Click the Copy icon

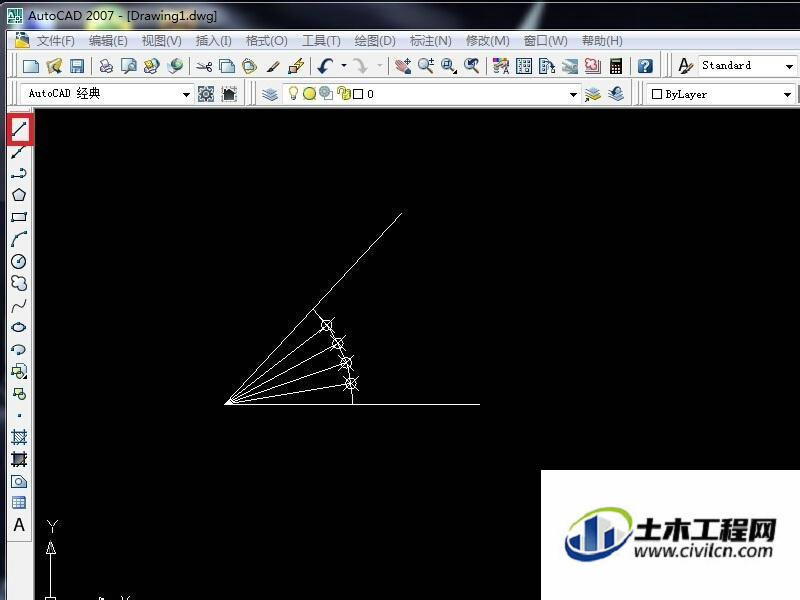tap(227, 66)
